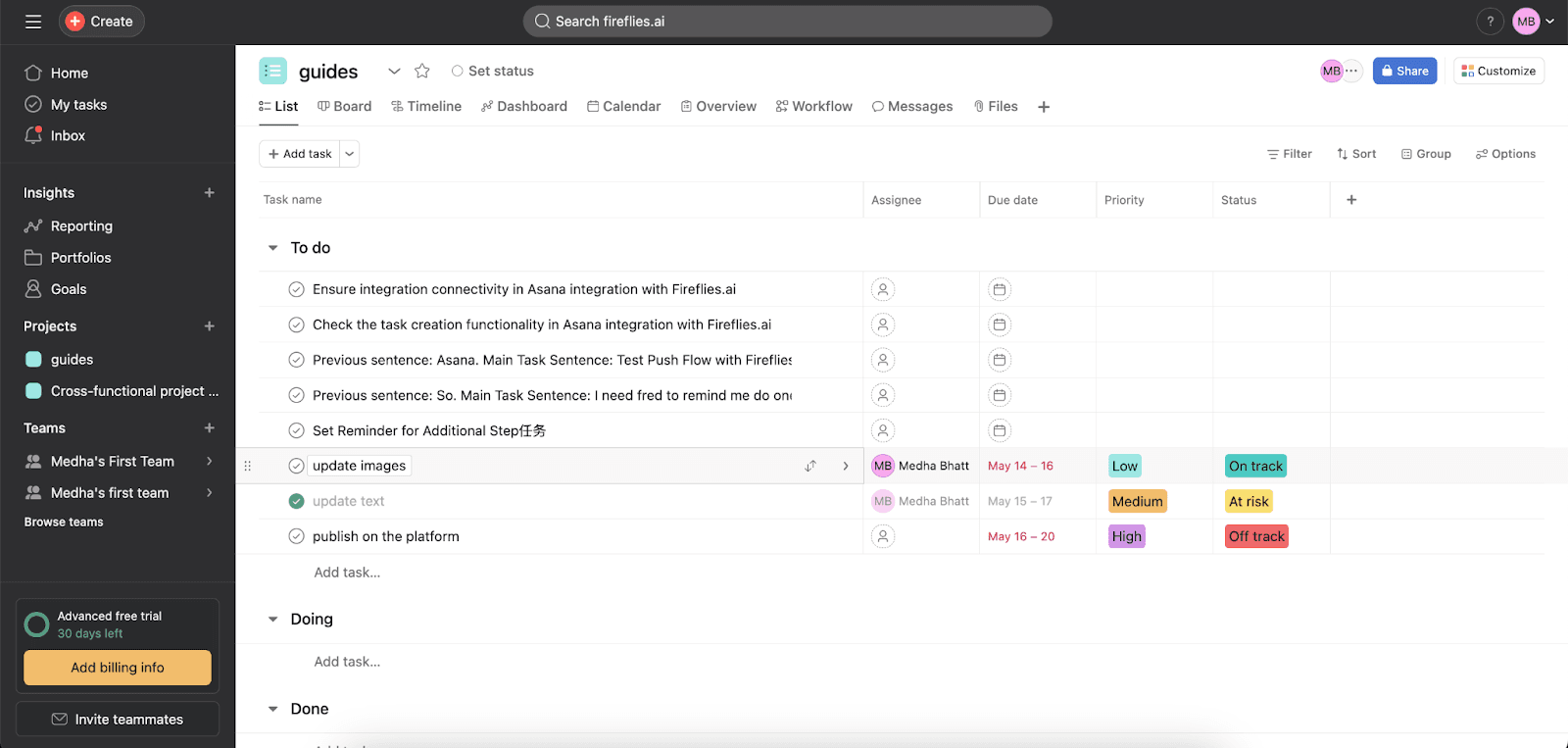Add a new project with plus icon
This screenshot has width=1568, height=748.
coord(209,326)
